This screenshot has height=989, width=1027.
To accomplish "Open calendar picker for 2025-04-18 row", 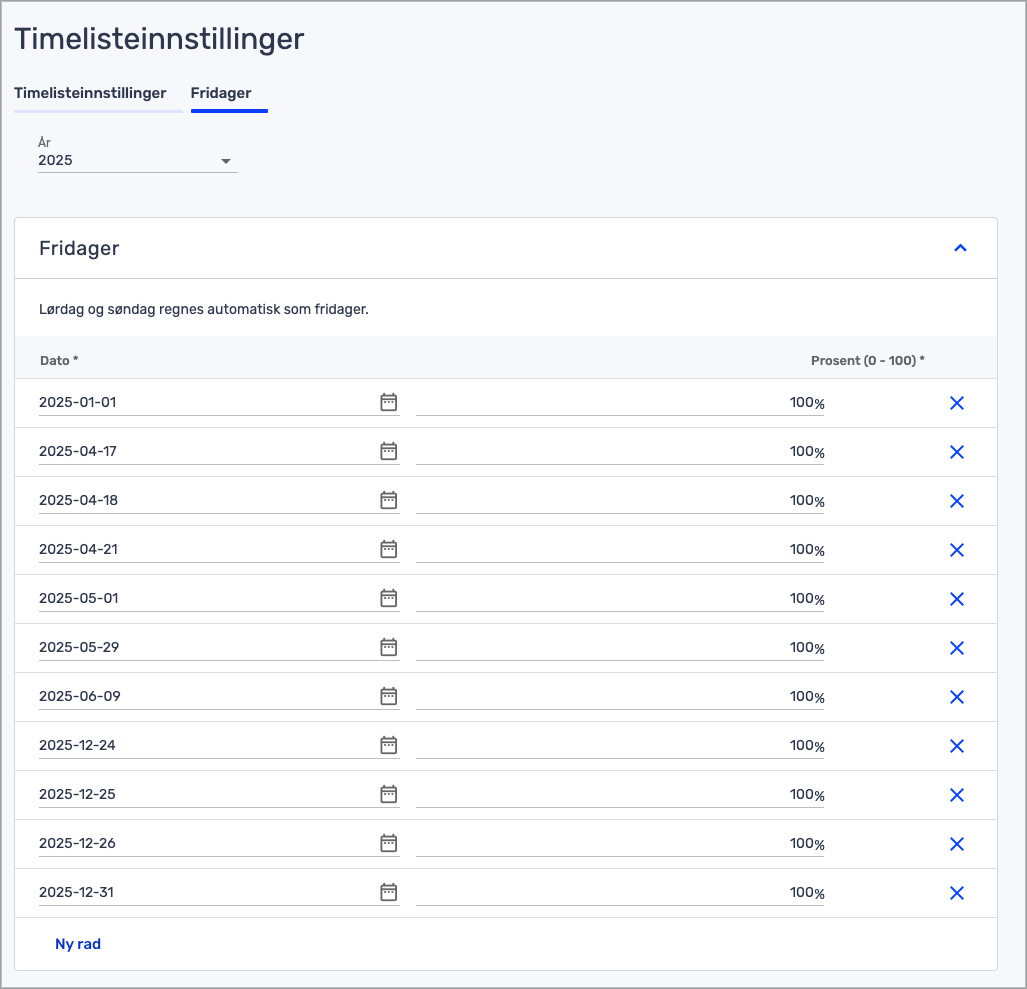I will (389, 500).
